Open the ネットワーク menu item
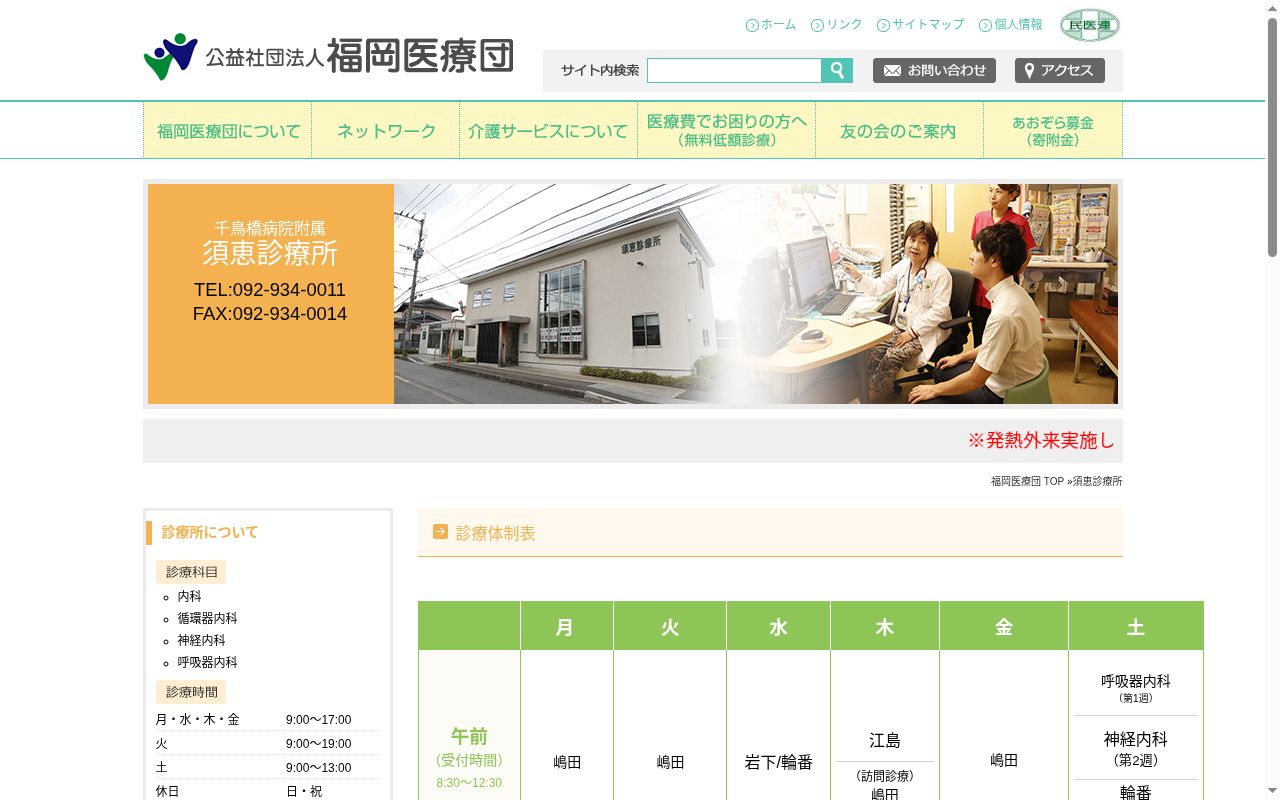Viewport: 1280px width, 800px height. pos(386,130)
